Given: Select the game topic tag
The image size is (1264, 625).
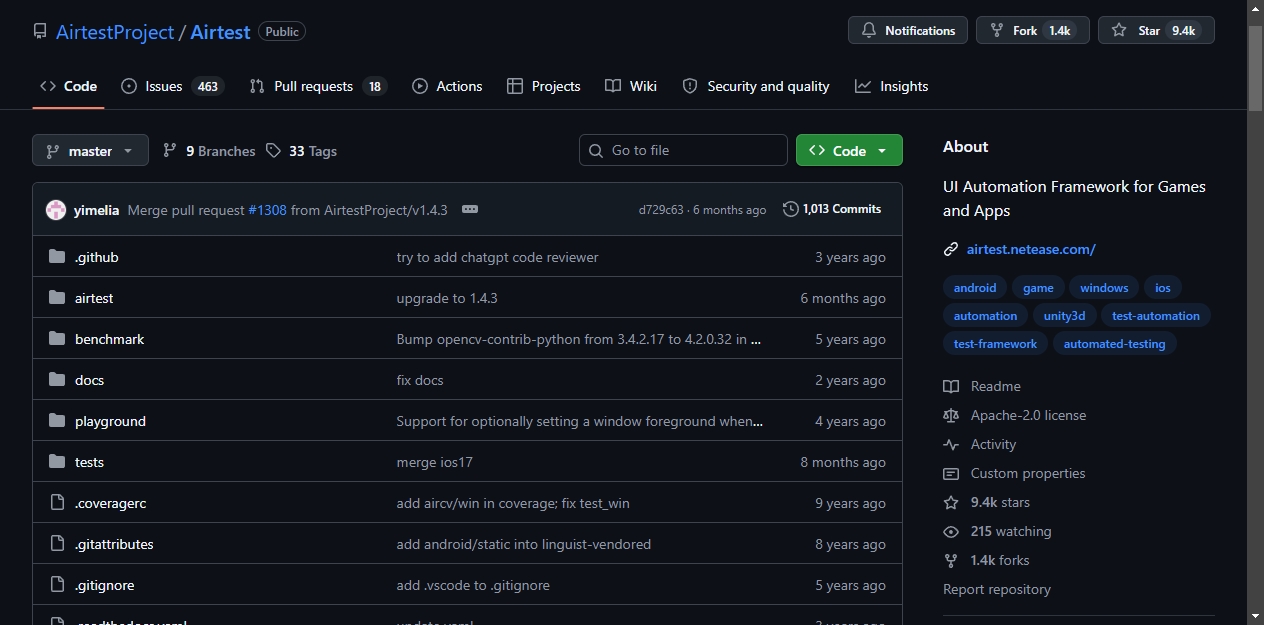Looking at the screenshot, I should click(x=1038, y=288).
